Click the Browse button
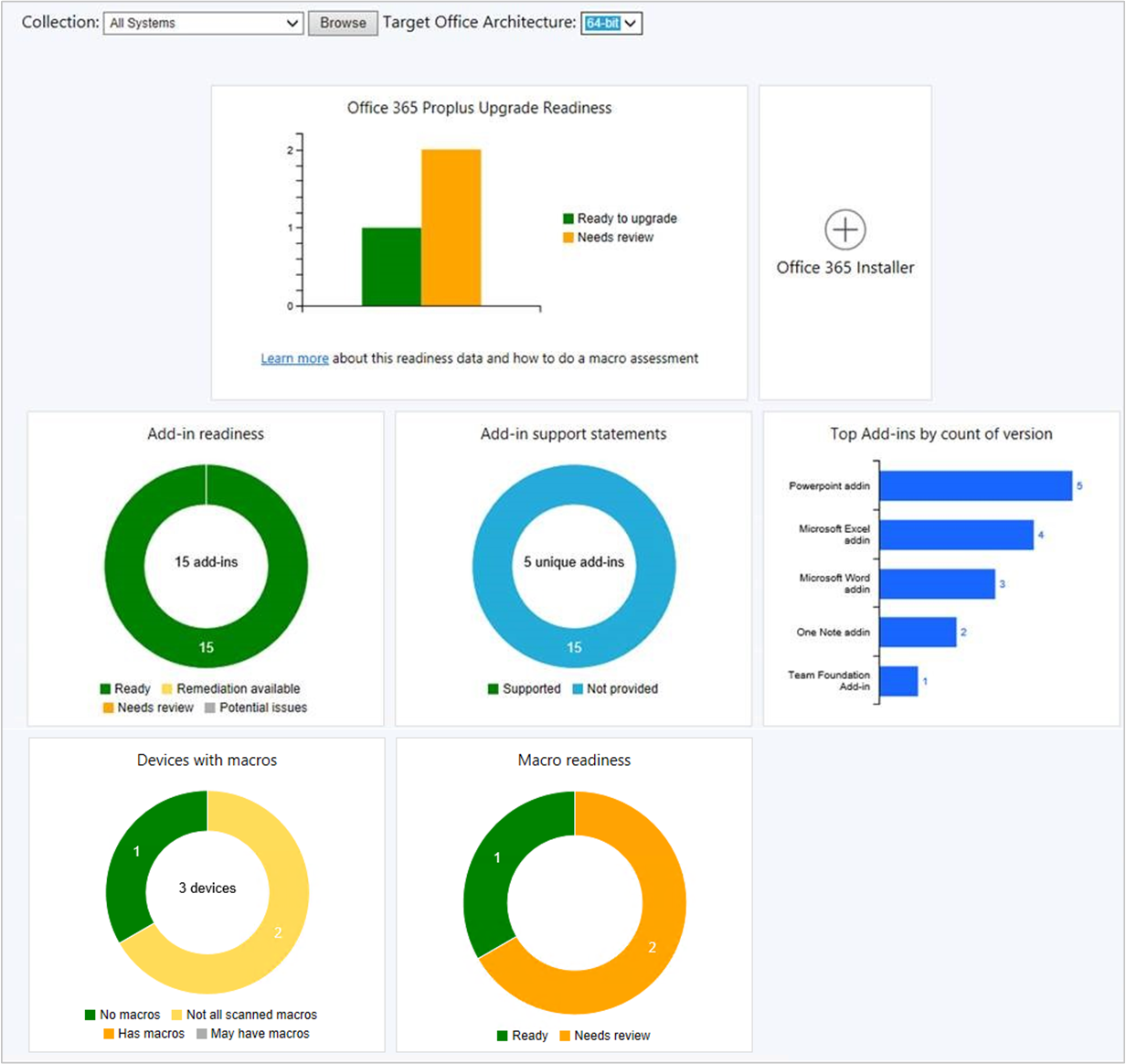 (x=343, y=23)
